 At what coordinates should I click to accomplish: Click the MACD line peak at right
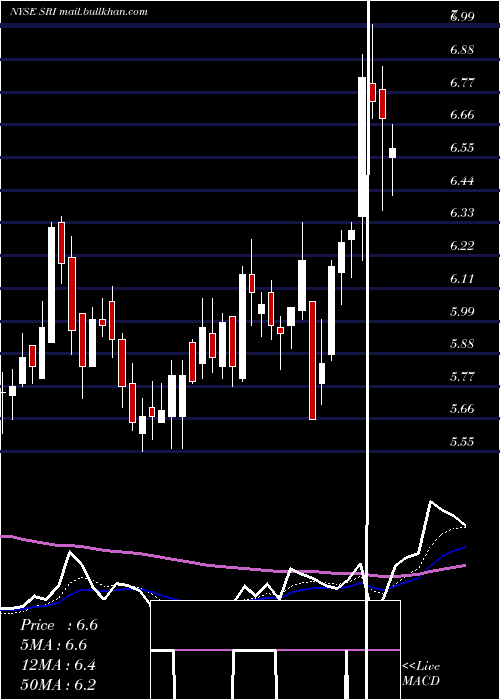(431, 502)
